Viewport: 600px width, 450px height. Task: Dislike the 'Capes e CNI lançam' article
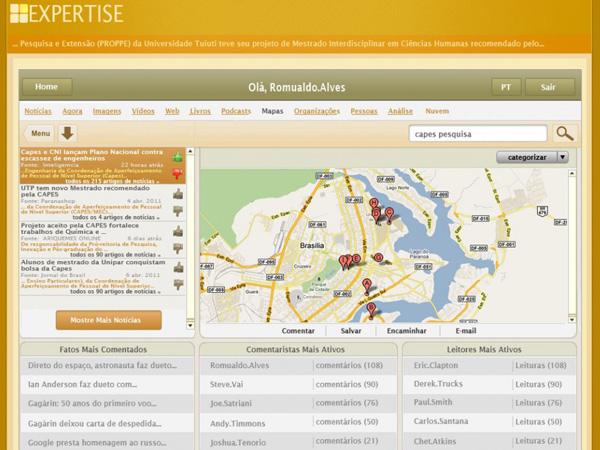[x=178, y=173]
